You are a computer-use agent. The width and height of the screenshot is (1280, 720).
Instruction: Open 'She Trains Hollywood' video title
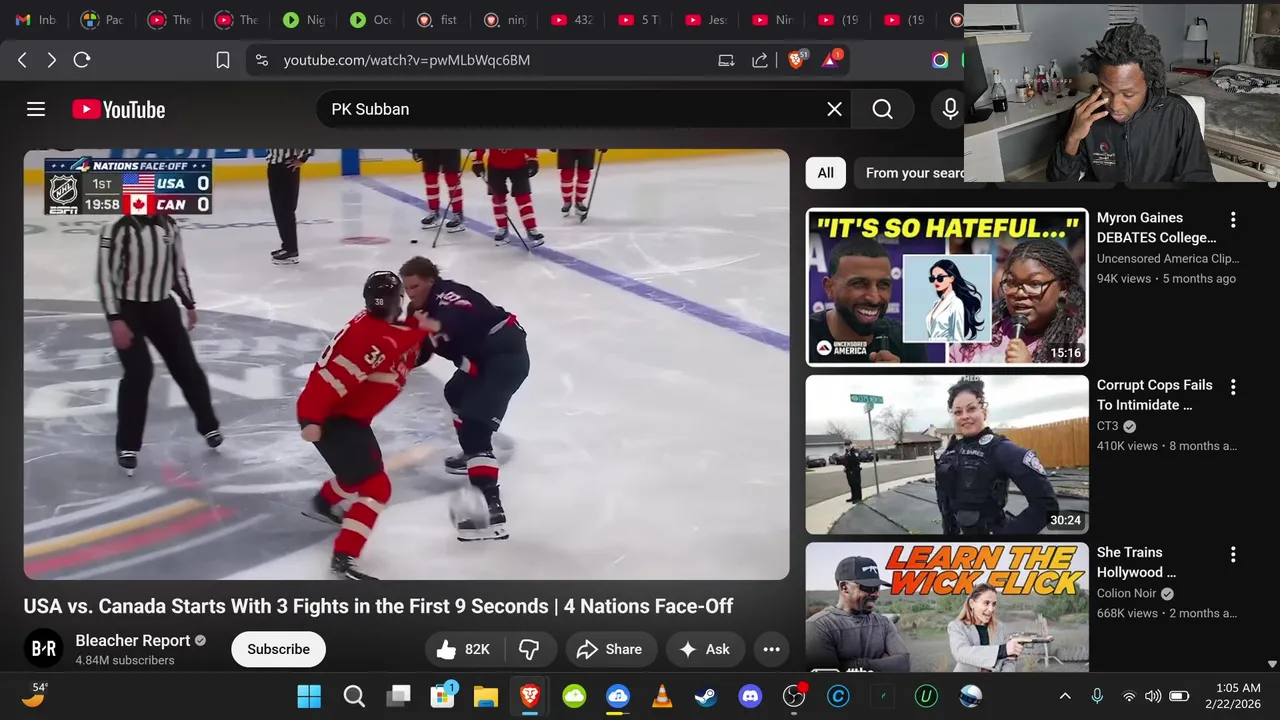click(1137, 562)
